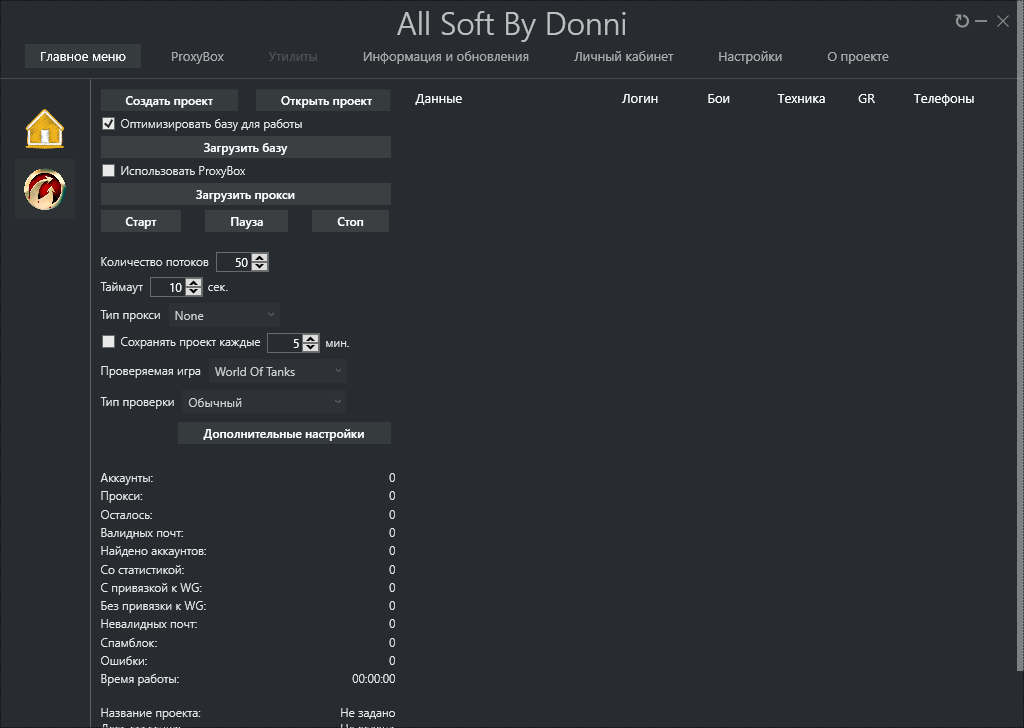1024x728 pixels.
Task: Open 'Дополнительные настройки' button
Action: tap(283, 434)
